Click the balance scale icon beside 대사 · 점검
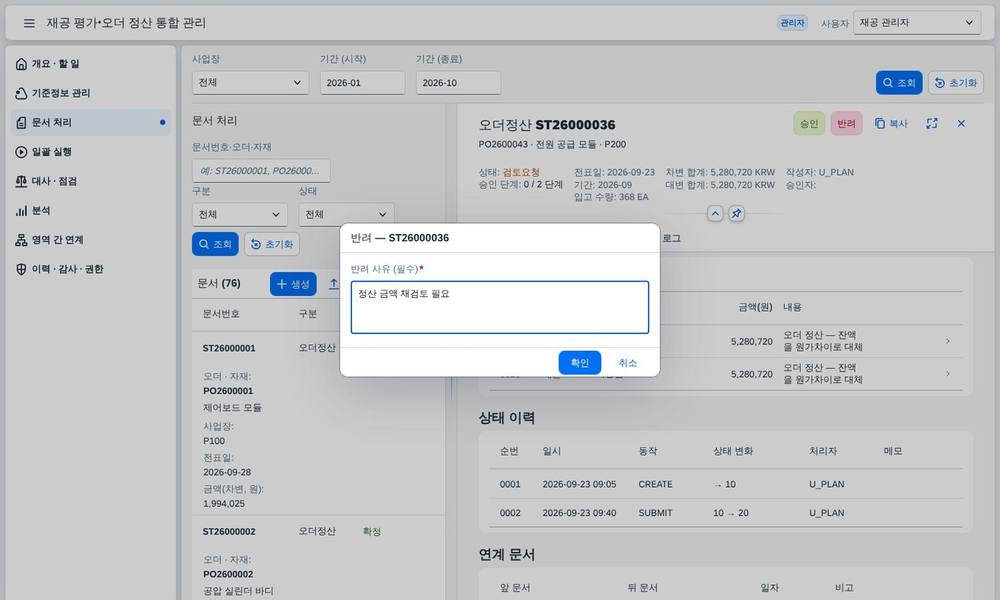The width and height of the screenshot is (1000, 600). pos(21,181)
